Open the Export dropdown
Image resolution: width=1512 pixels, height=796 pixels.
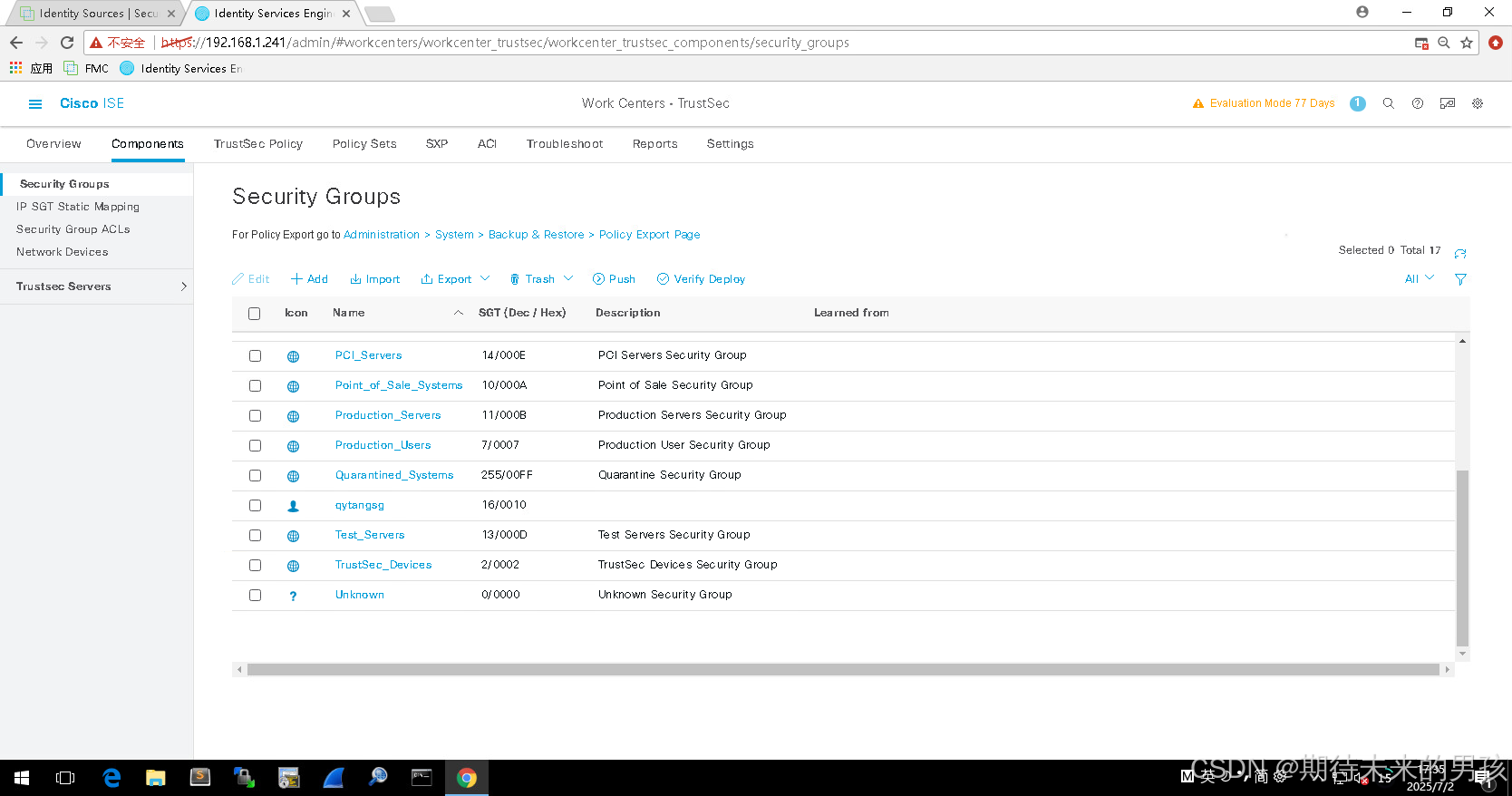(455, 279)
